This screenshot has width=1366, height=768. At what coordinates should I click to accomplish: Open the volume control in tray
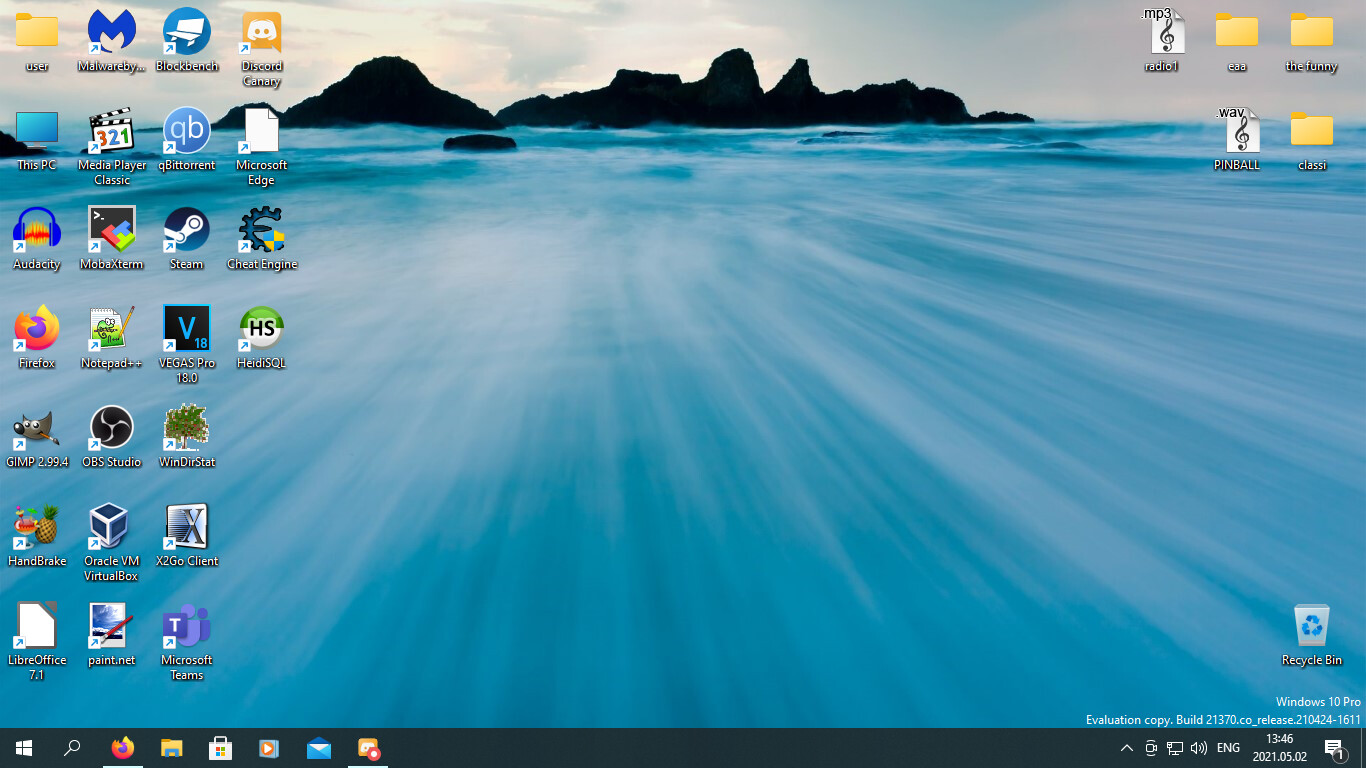(x=1199, y=748)
